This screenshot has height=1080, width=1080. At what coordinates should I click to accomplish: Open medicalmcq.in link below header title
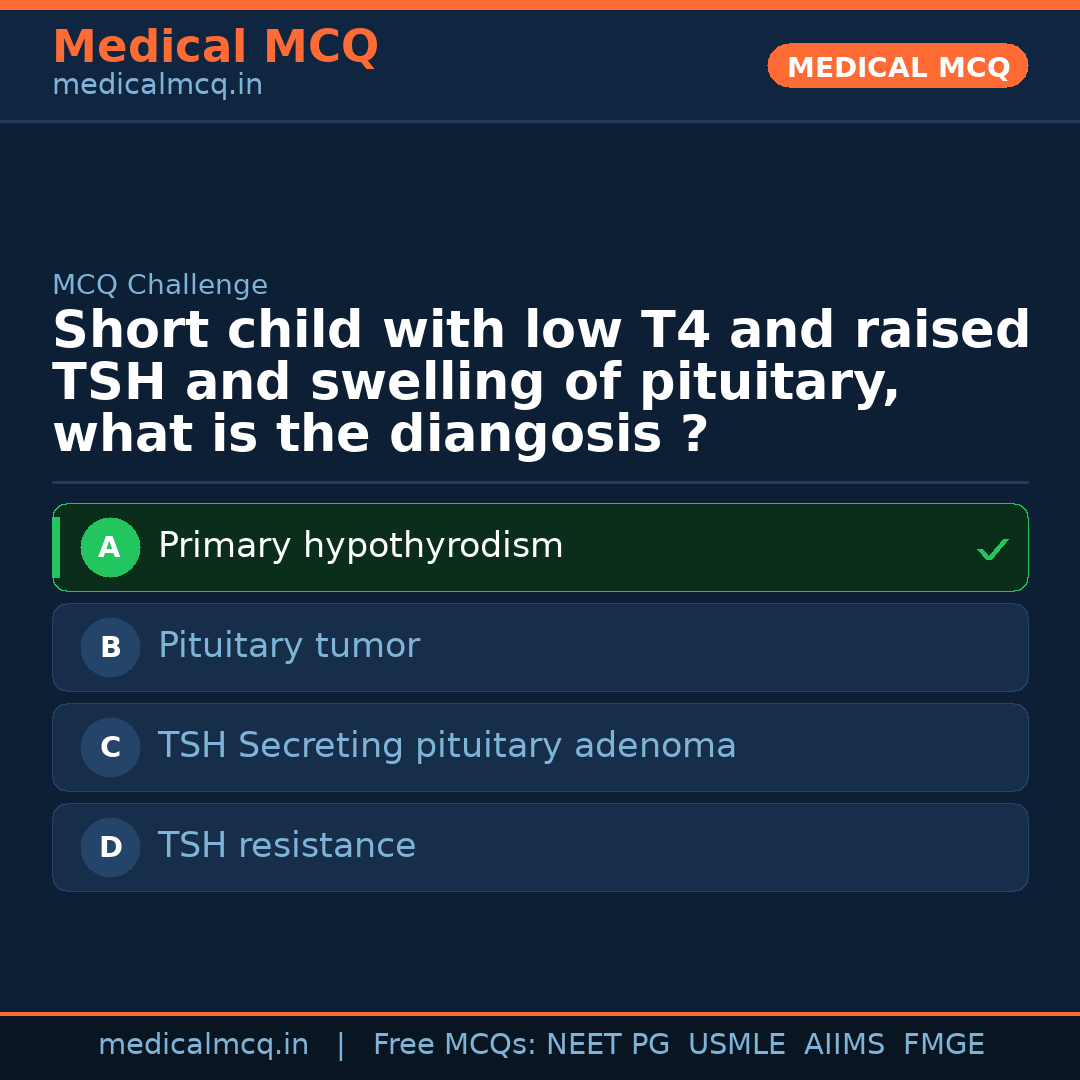(x=157, y=86)
